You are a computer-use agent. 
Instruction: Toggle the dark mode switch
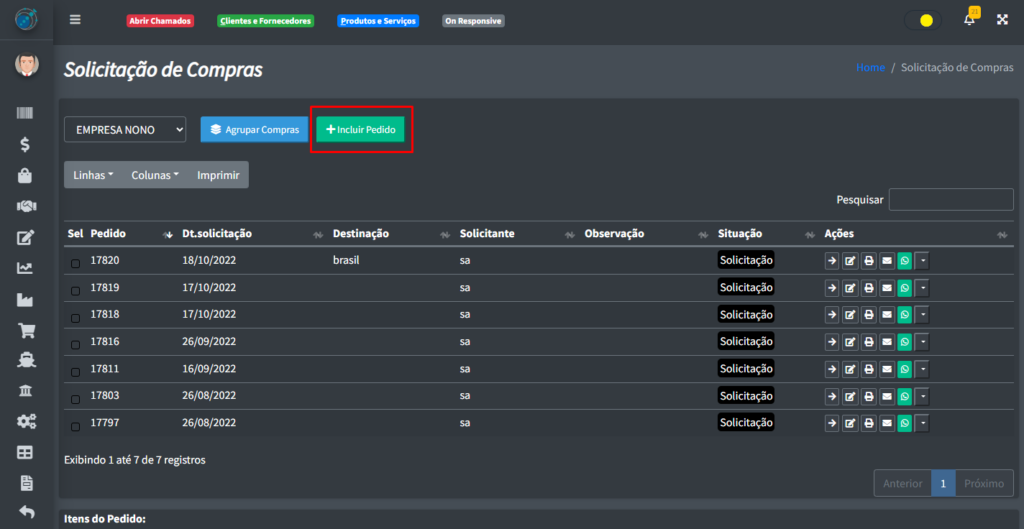click(x=922, y=20)
